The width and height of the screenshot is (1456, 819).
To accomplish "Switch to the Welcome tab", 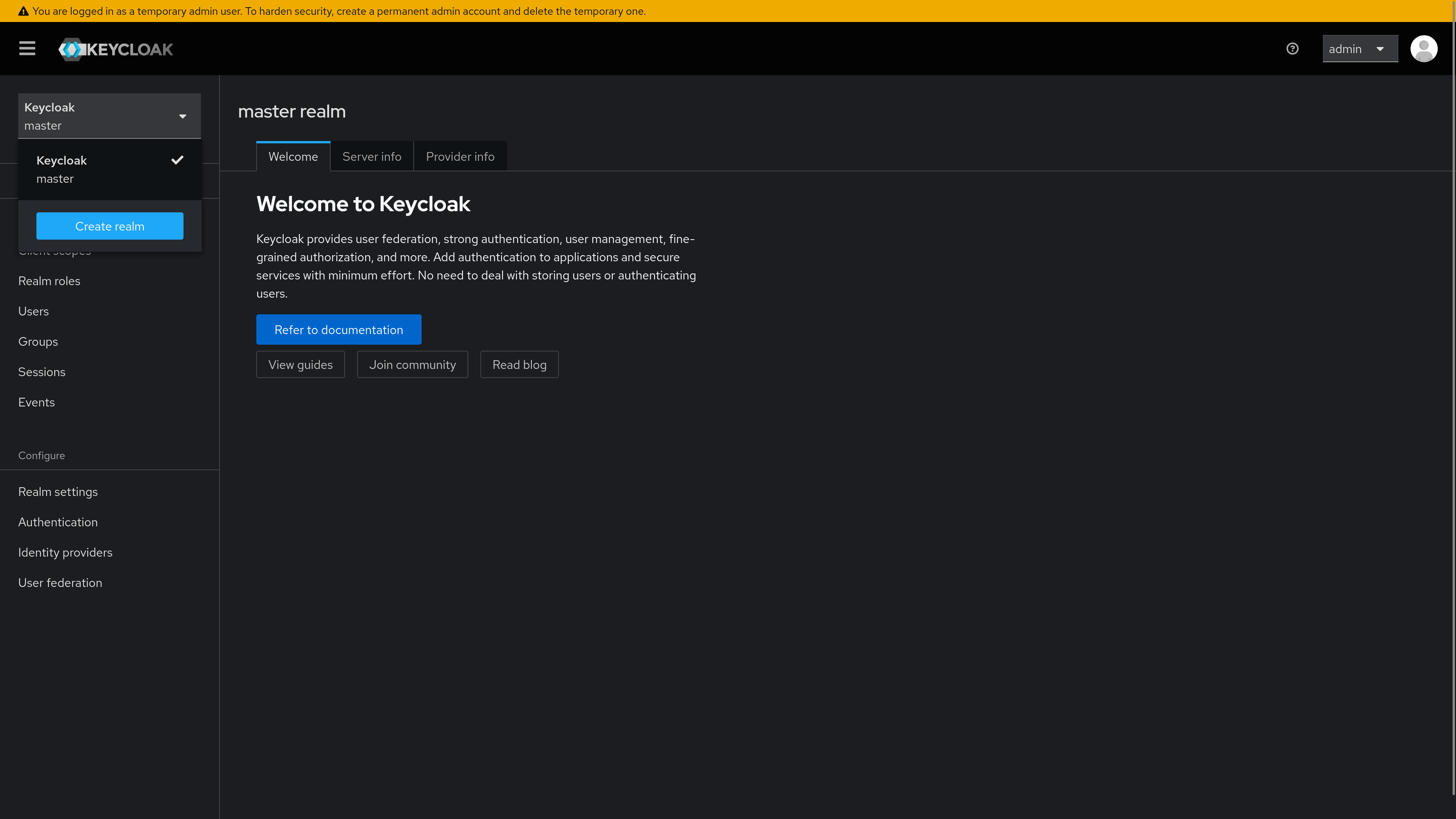I will click(293, 157).
